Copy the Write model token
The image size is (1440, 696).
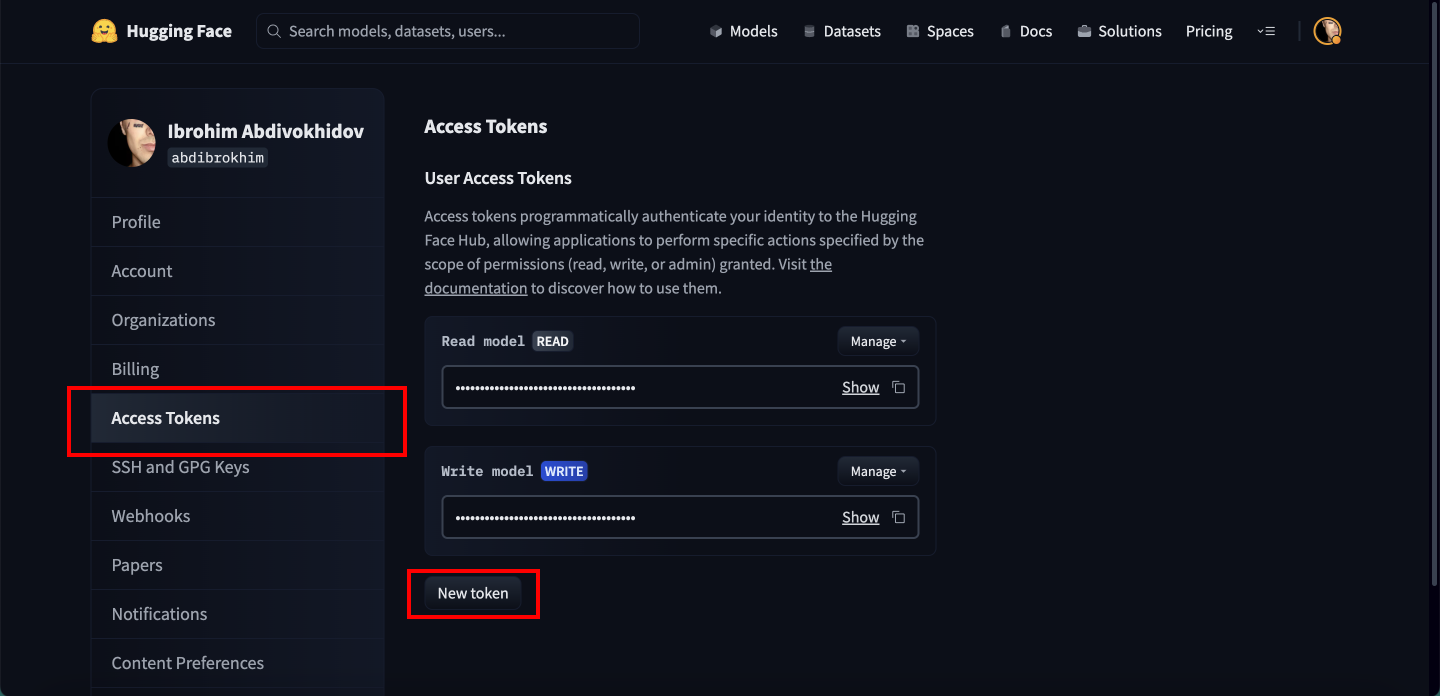(x=898, y=518)
